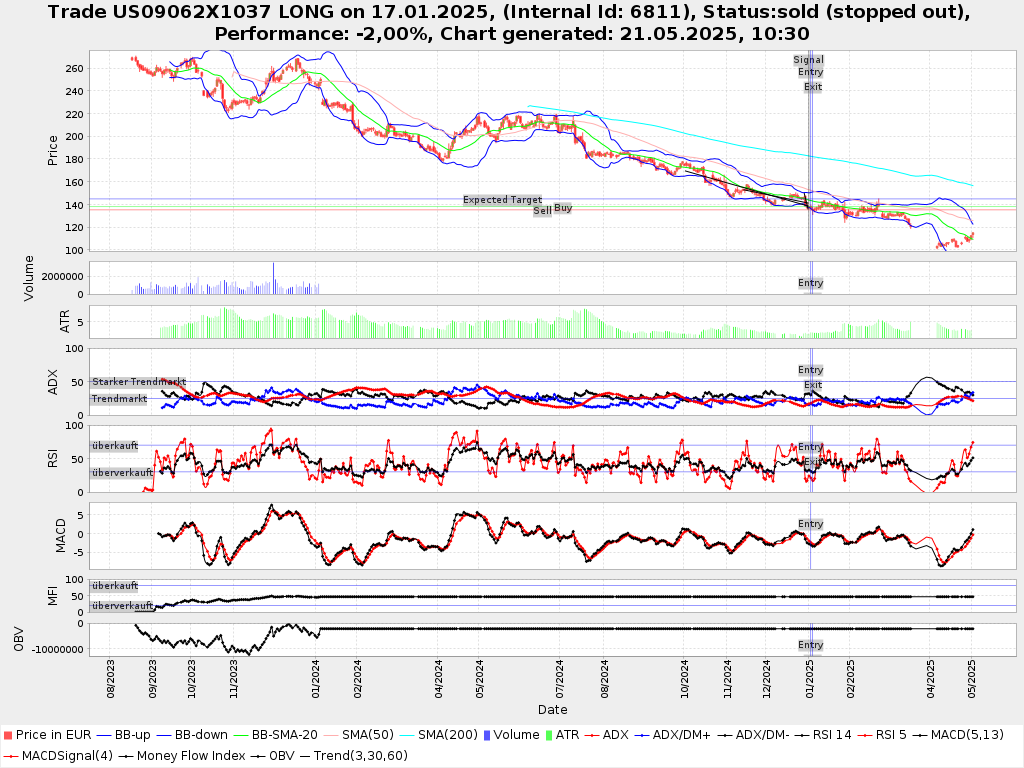The width and height of the screenshot is (1024, 768).
Task: Click the red Price in EUR legend marker
Action: click(8, 735)
